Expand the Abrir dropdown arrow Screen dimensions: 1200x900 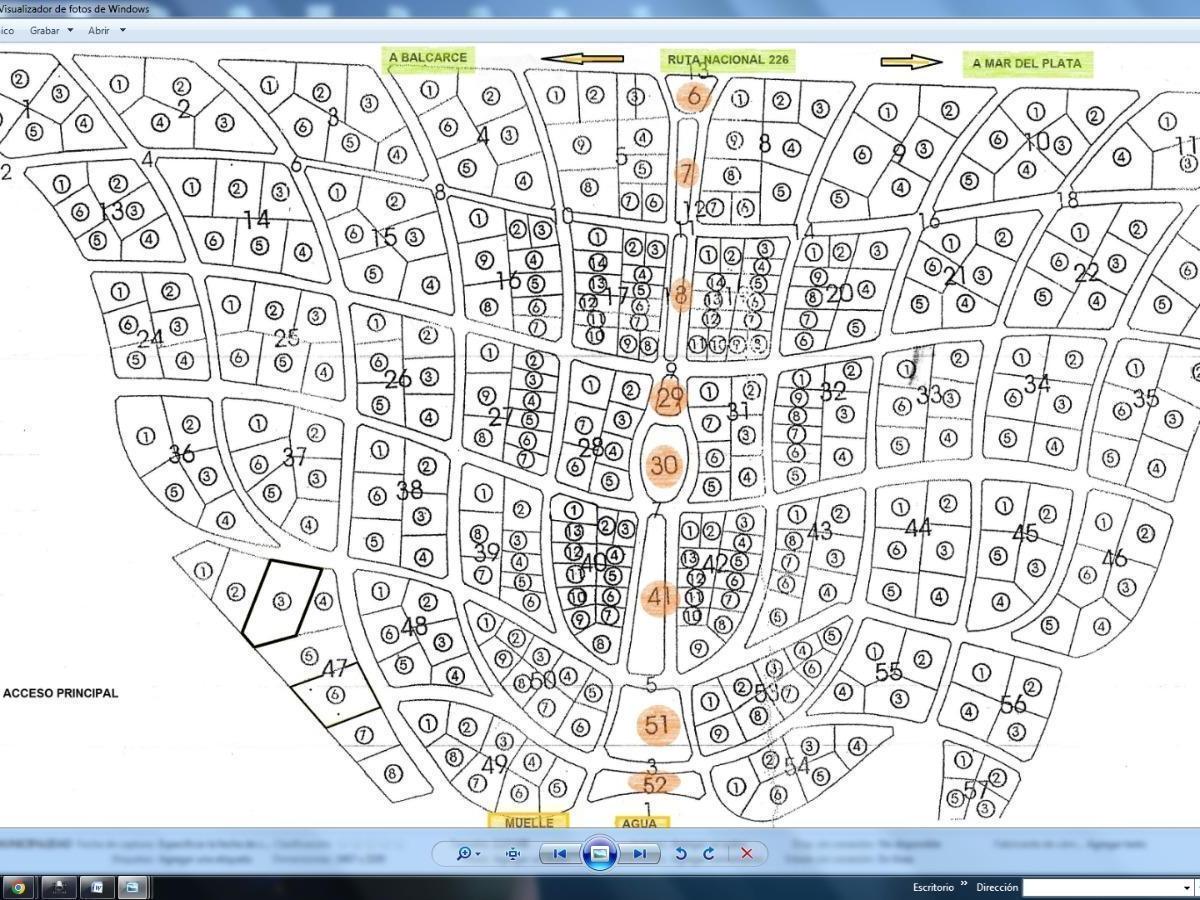click(x=123, y=30)
